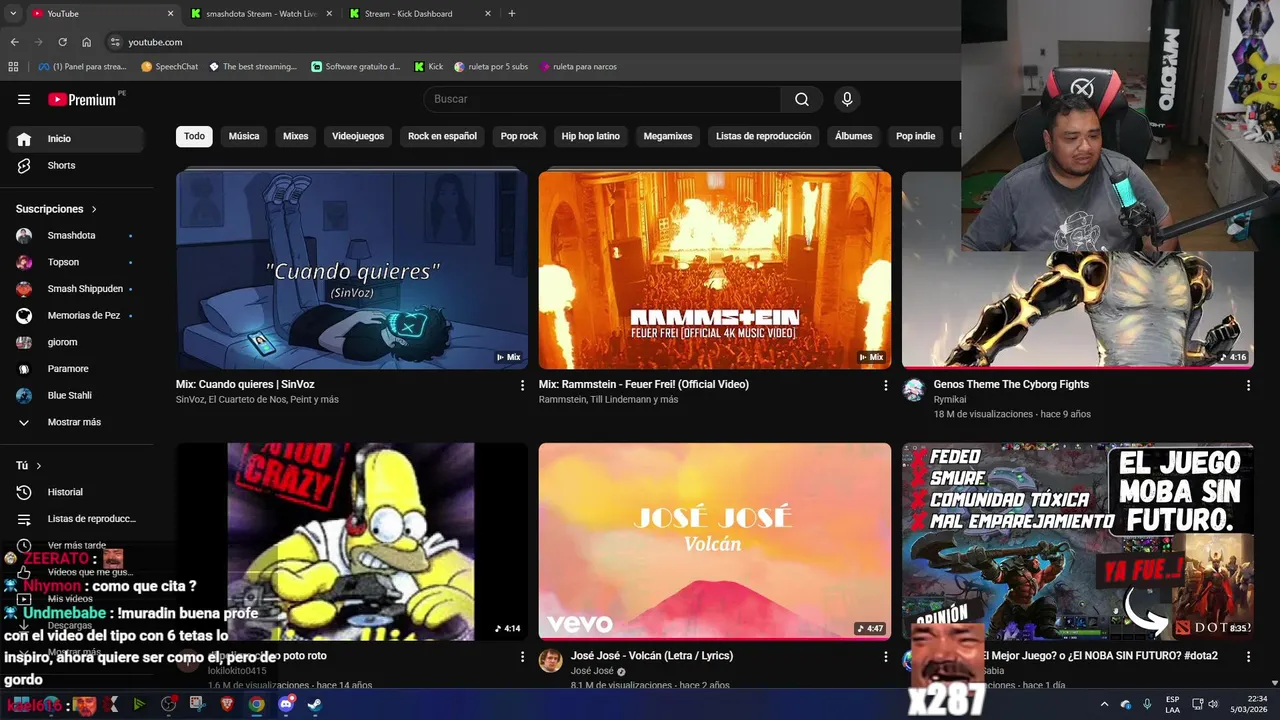Select Listas de reproducción chip
The height and width of the screenshot is (720, 1280).
(764, 136)
